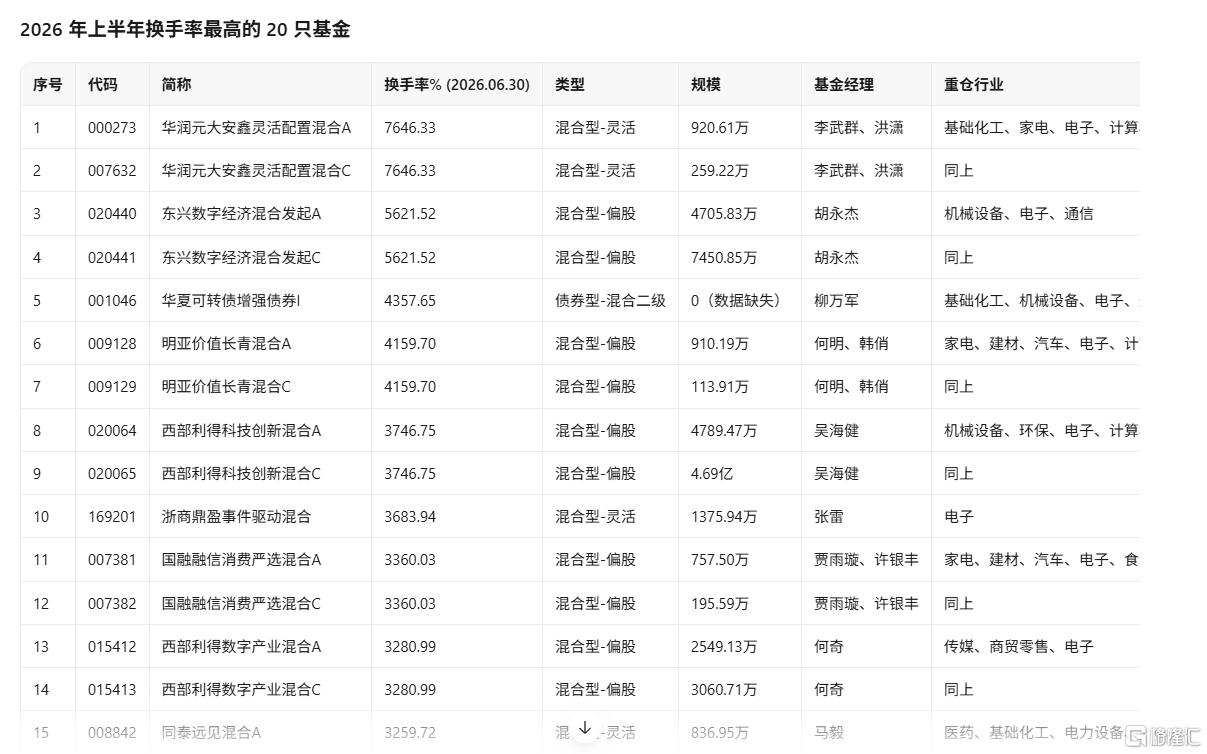This screenshot has width=1207, height=754.
Task: Click fund name 华夏可转债增强债券I
Action: coord(231,301)
